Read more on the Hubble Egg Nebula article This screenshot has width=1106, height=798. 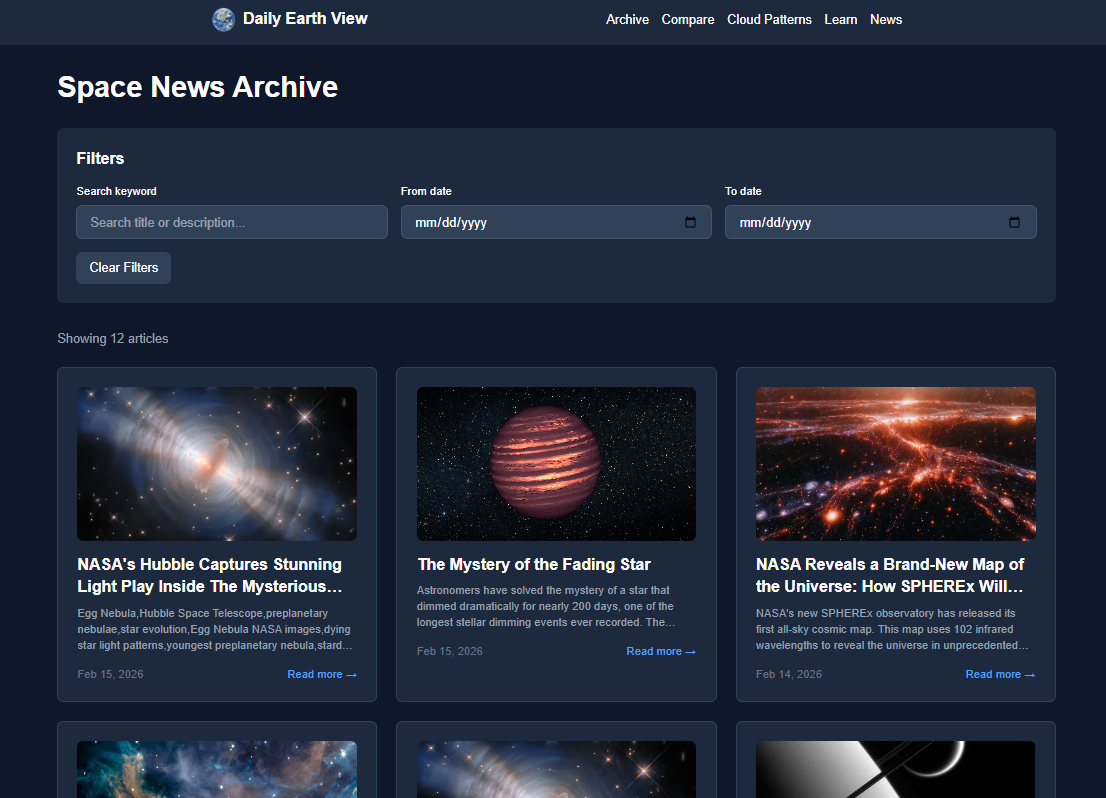click(322, 675)
